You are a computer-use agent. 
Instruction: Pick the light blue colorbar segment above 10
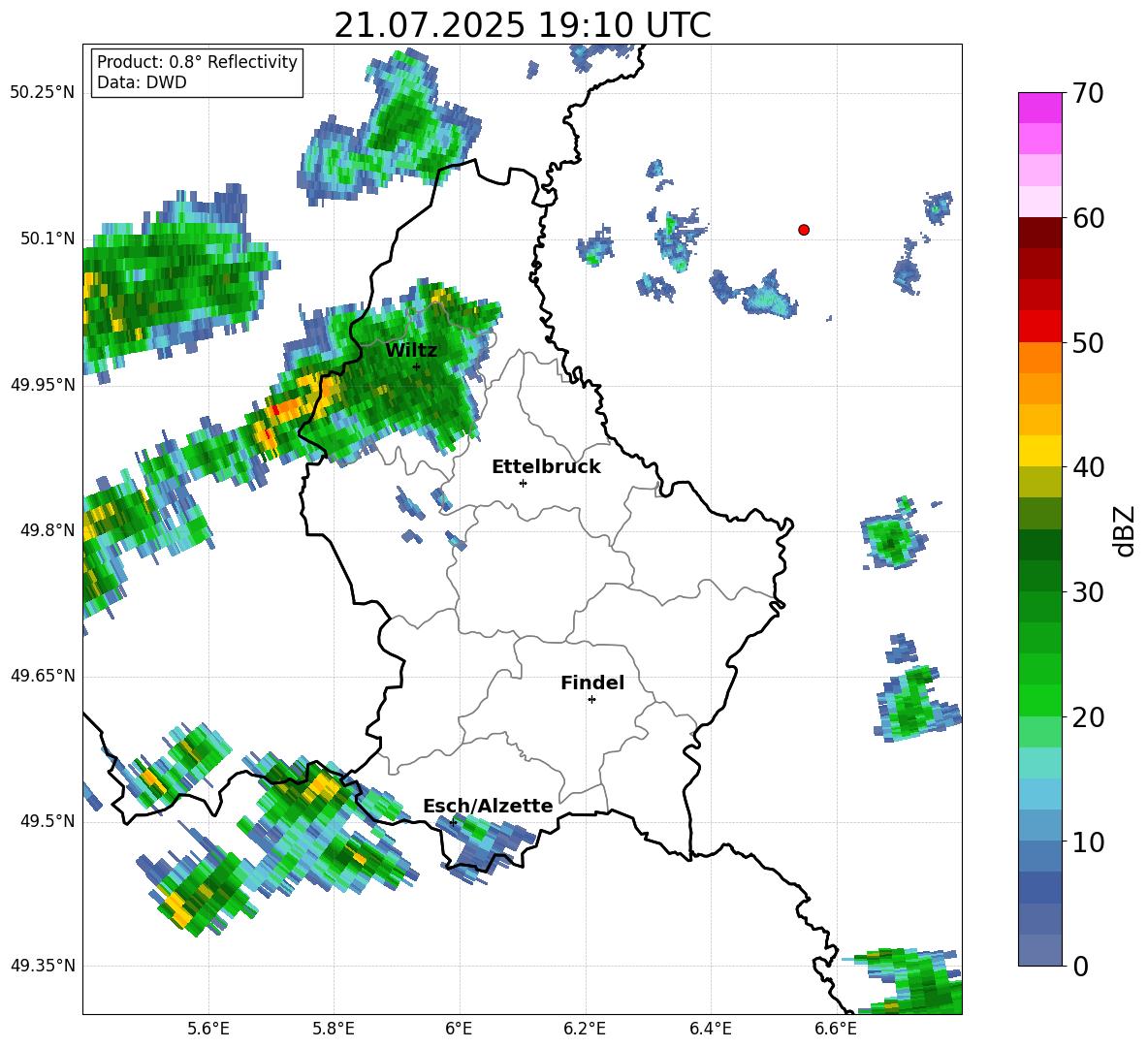click(x=1039, y=826)
